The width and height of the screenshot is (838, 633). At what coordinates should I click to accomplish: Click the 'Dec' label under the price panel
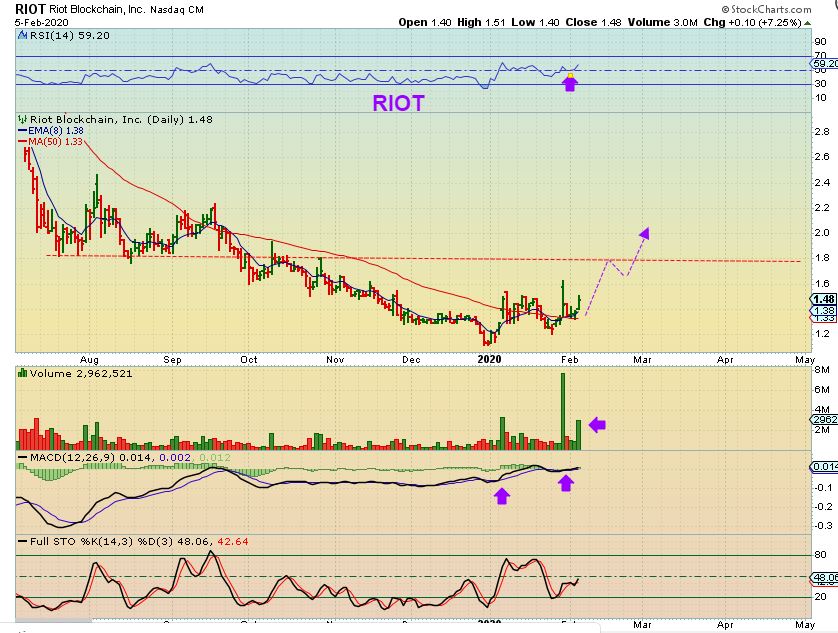411,360
